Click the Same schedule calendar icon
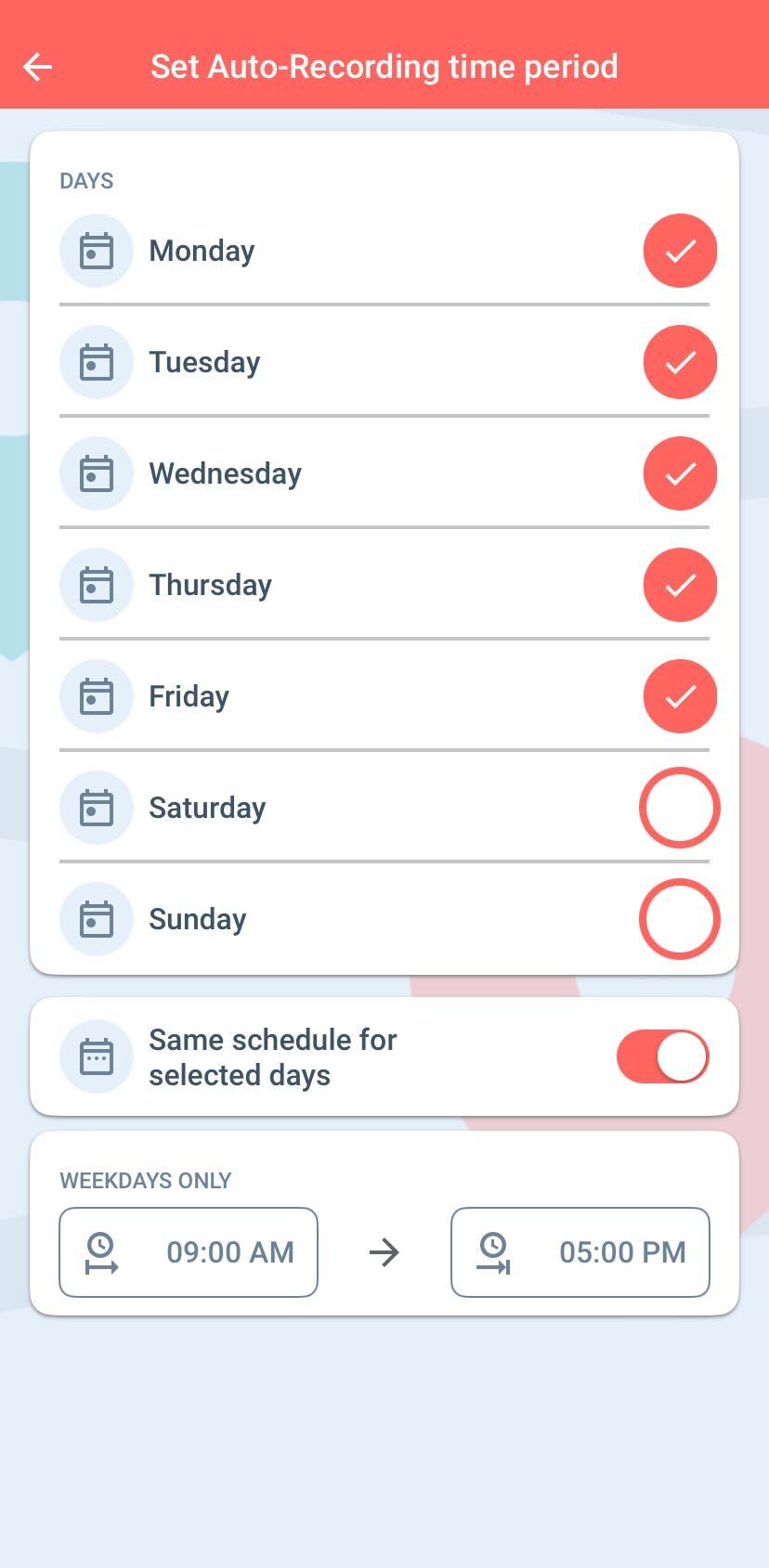Image resolution: width=769 pixels, height=1568 pixels. point(97,1056)
